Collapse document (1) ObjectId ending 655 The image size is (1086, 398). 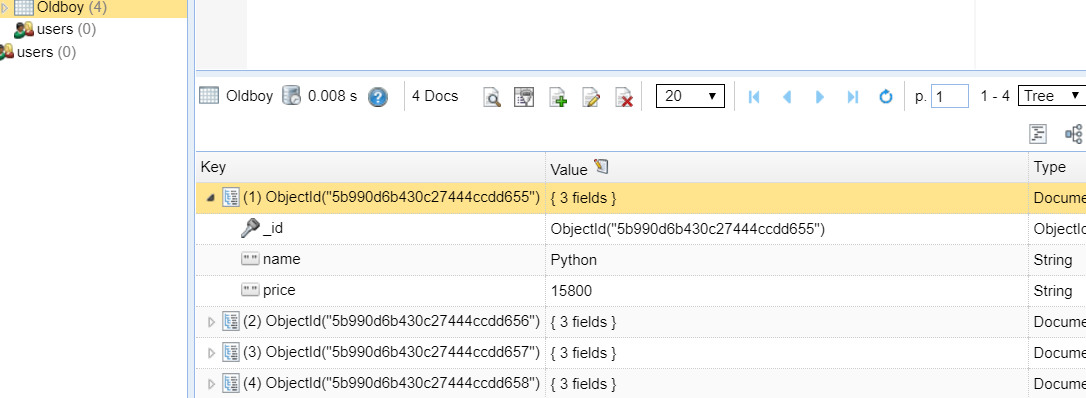[211, 198]
